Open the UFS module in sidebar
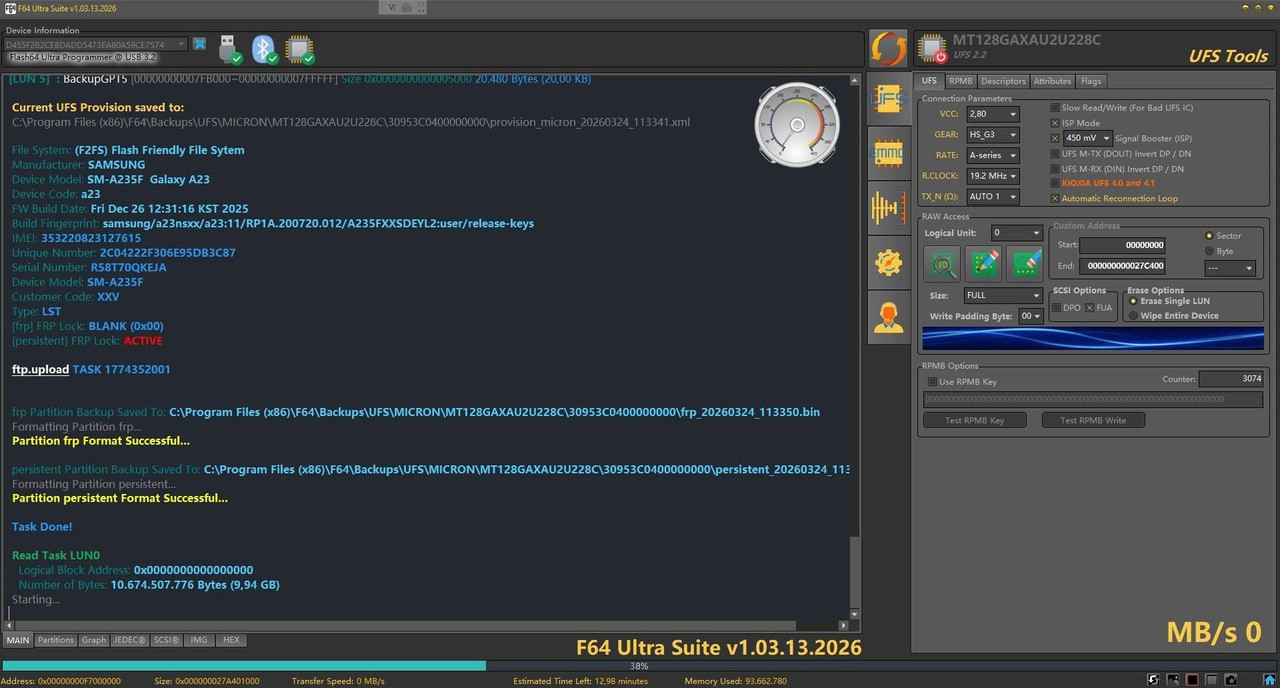Image resolution: width=1280 pixels, height=688 pixels. click(888, 96)
